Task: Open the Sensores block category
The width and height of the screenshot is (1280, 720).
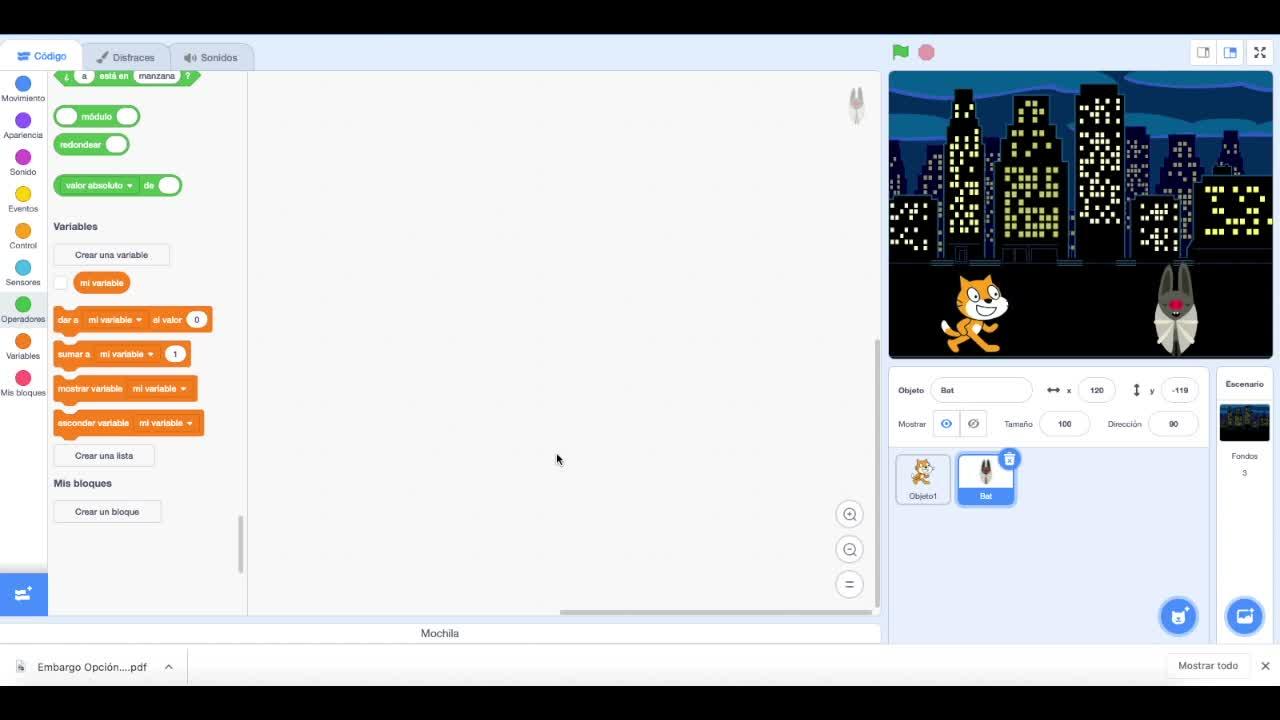Action: coord(23,273)
